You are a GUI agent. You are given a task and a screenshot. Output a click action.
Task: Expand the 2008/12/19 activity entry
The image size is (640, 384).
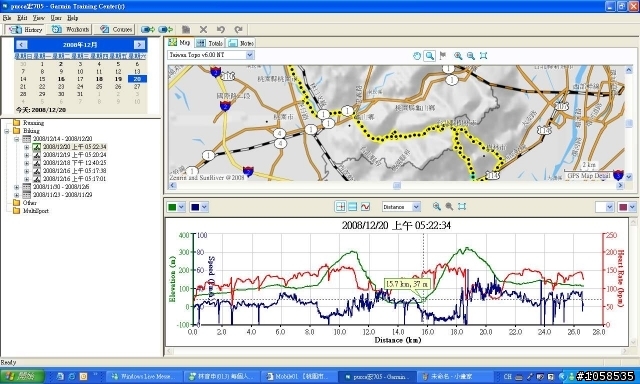[27, 155]
